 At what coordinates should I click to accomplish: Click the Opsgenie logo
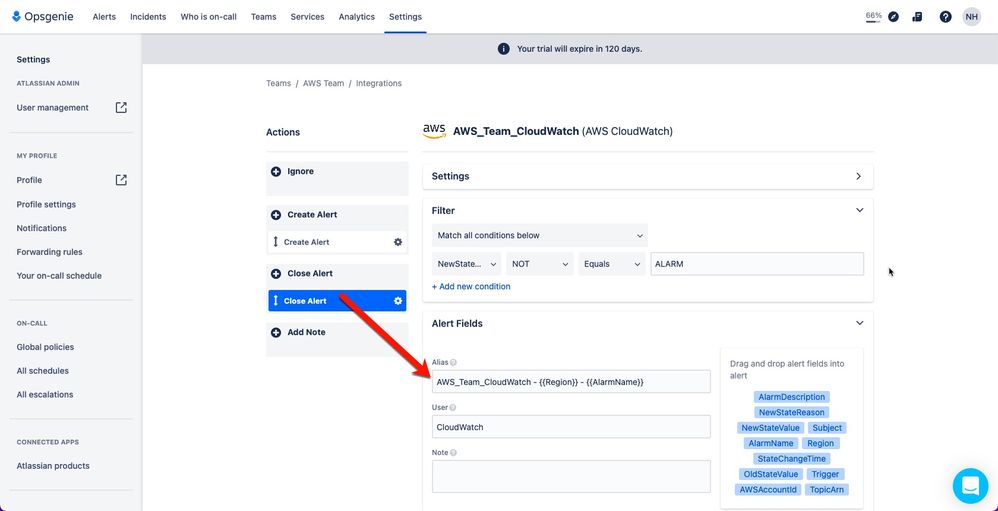[43, 17]
